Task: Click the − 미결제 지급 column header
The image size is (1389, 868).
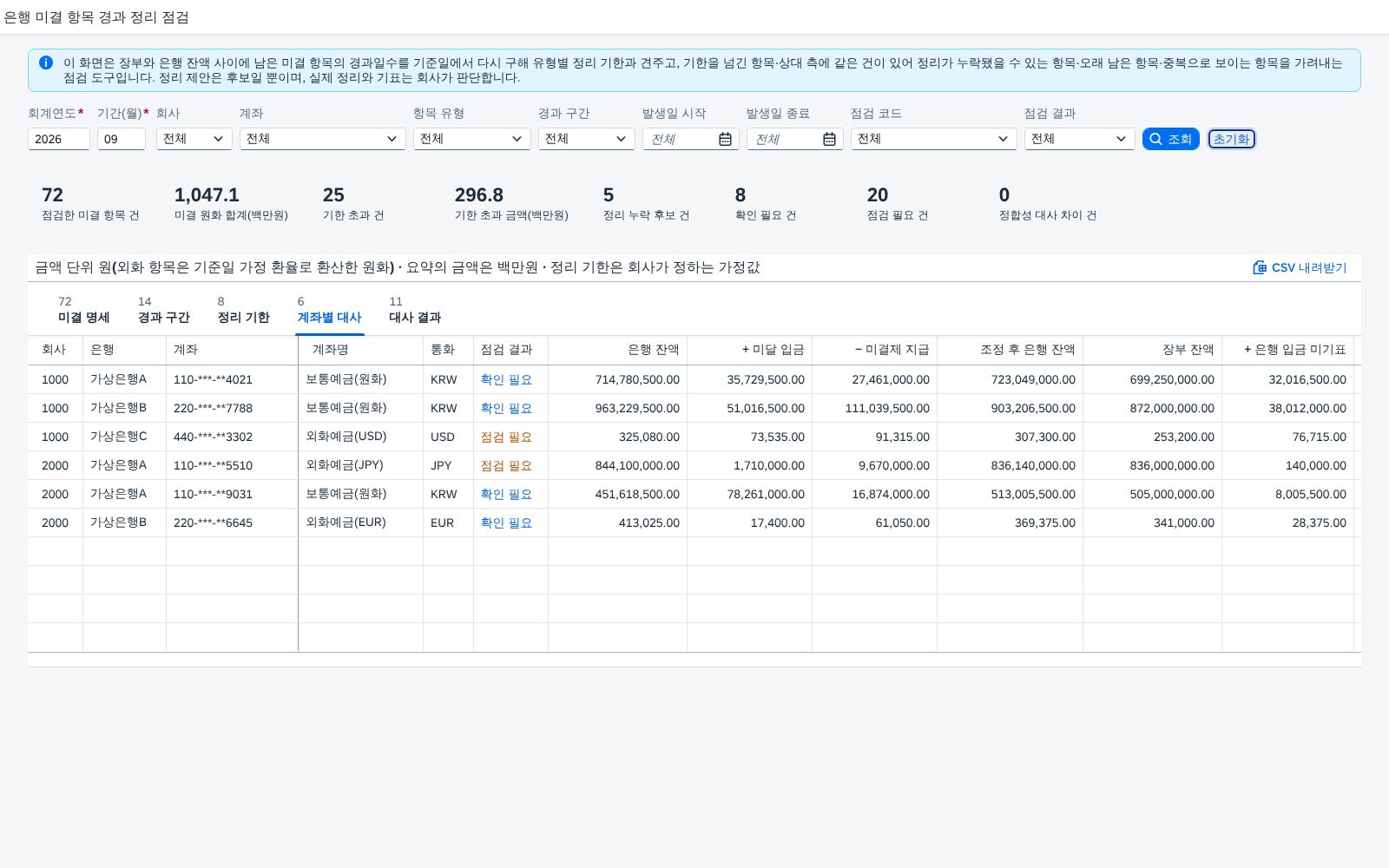Action: click(x=875, y=350)
